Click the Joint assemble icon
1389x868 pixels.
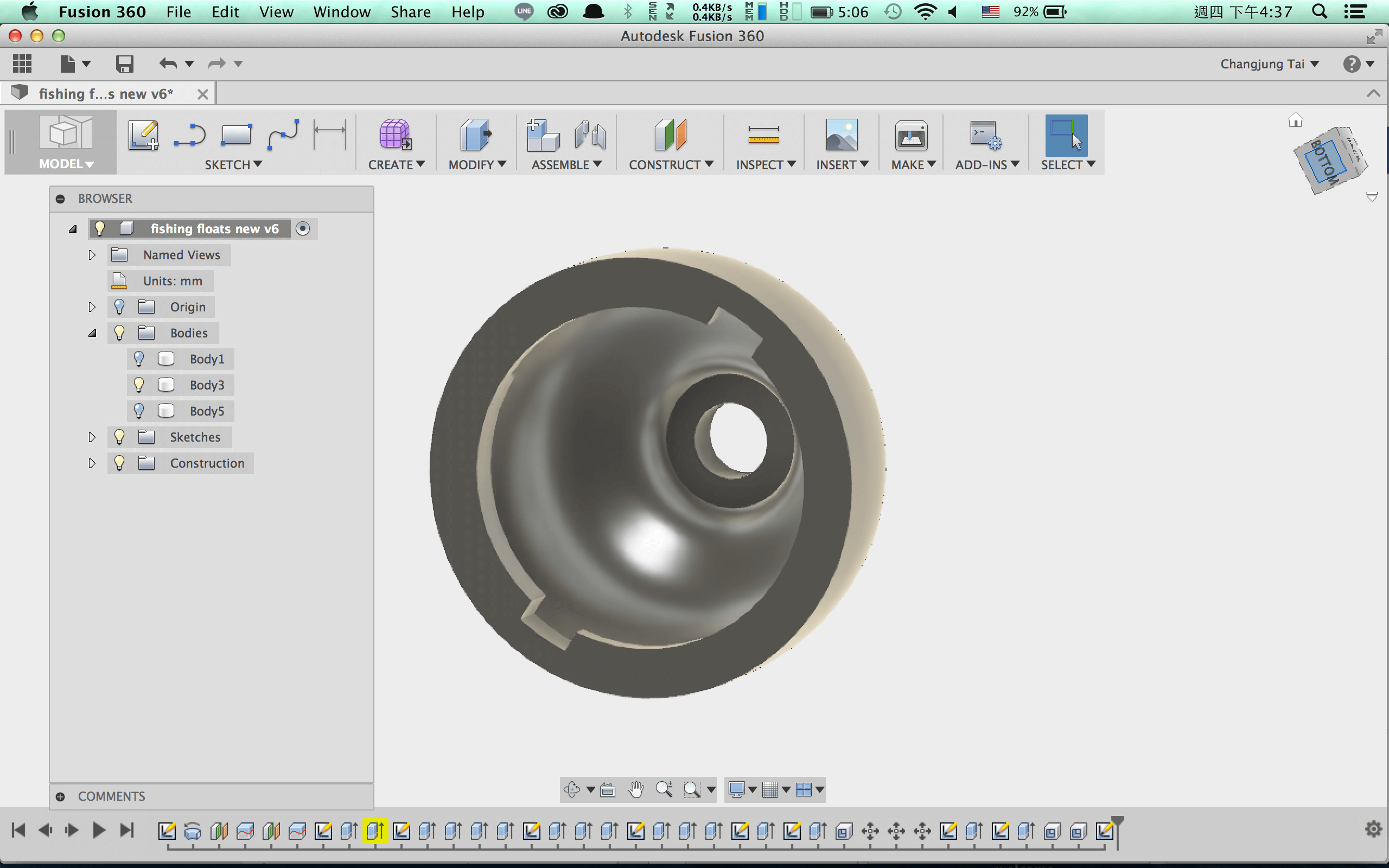590,136
